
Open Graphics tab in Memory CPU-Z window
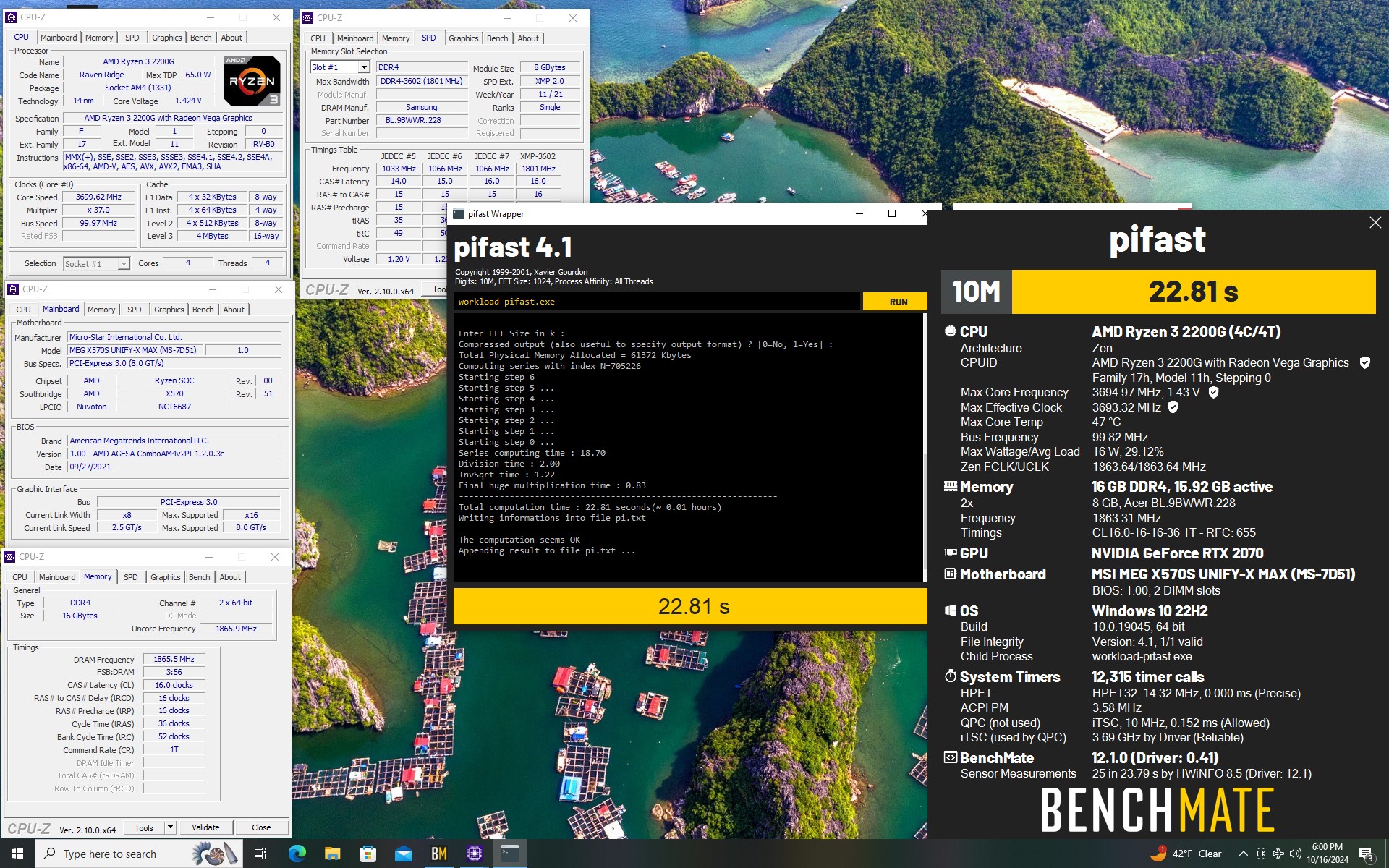(166, 577)
